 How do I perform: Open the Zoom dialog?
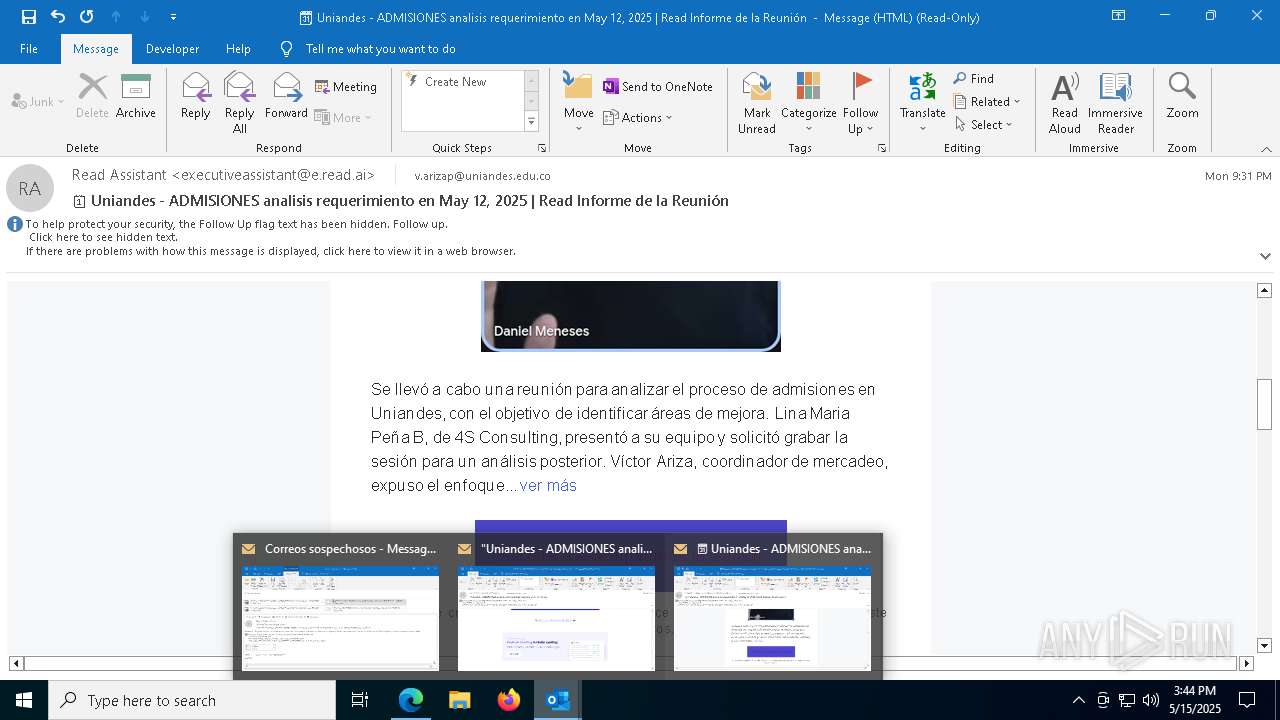(1182, 96)
